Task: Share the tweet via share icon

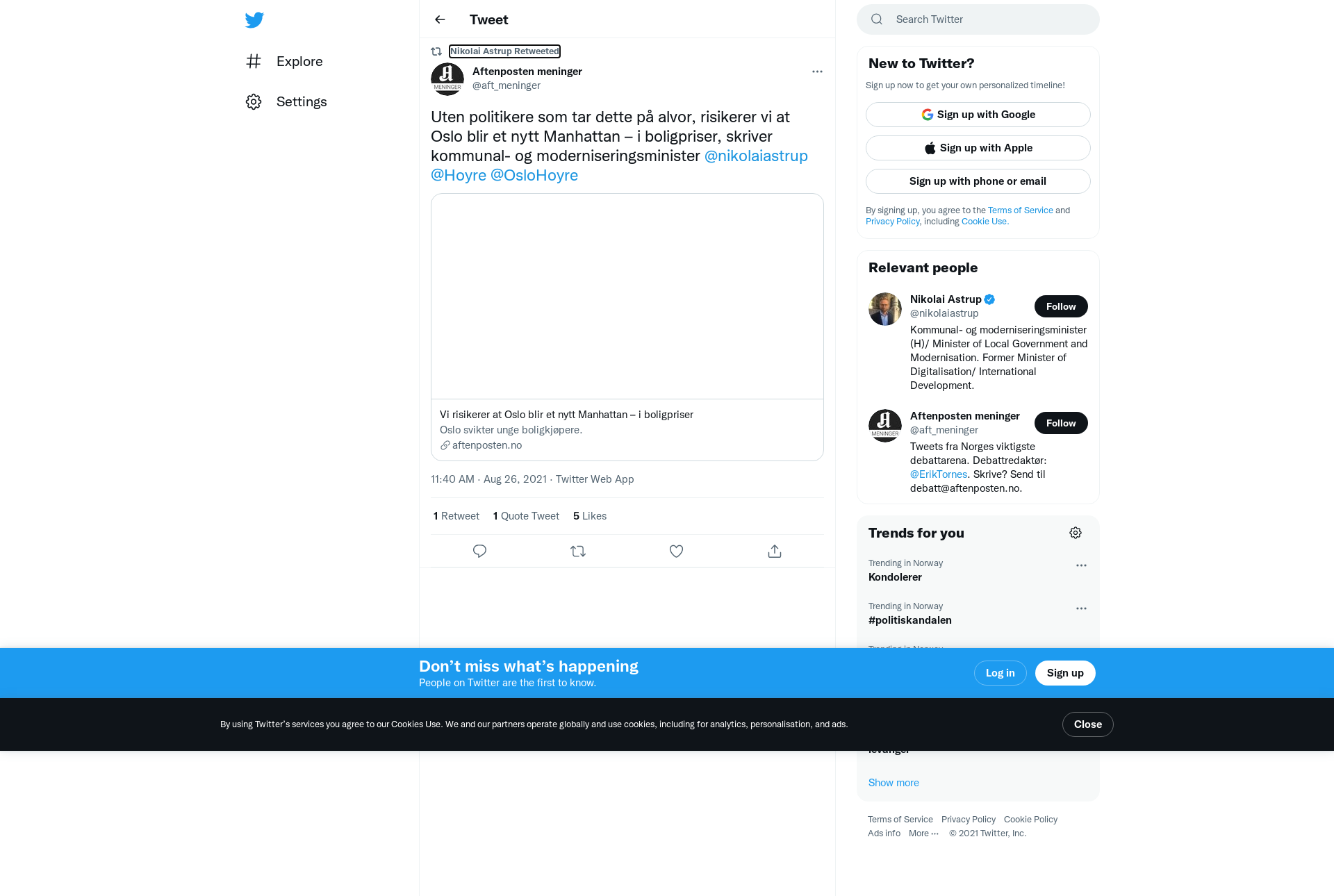Action: pyautogui.click(x=775, y=551)
